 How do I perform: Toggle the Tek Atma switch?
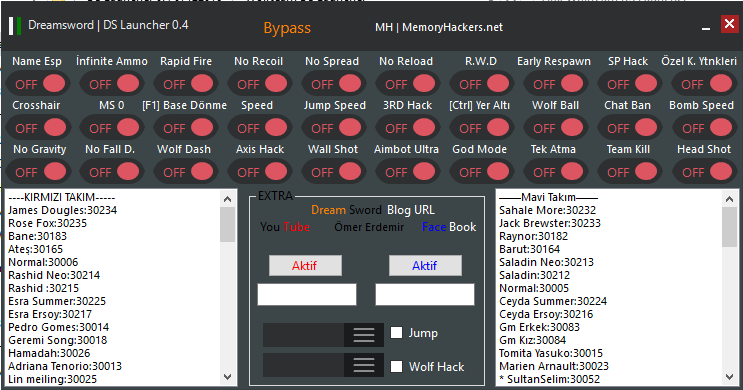pos(555,172)
